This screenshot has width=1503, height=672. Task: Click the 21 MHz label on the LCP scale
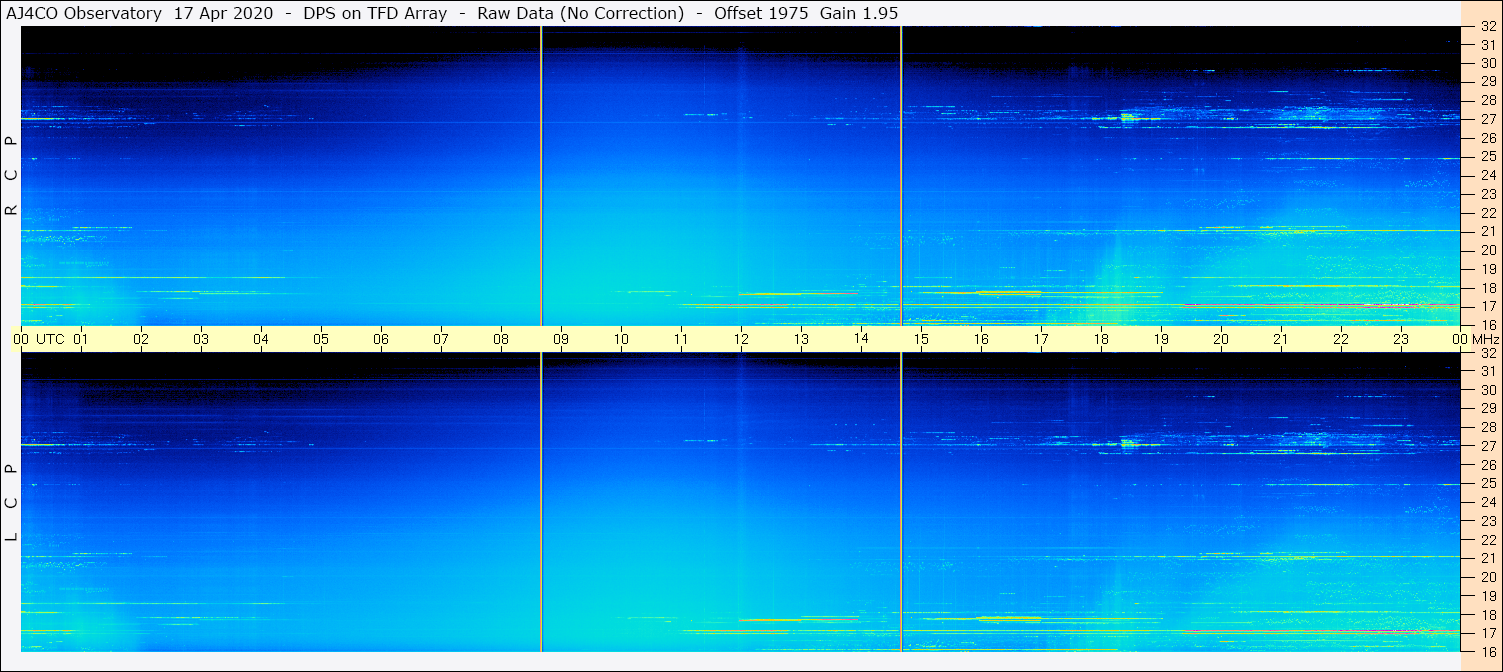coord(1487,558)
